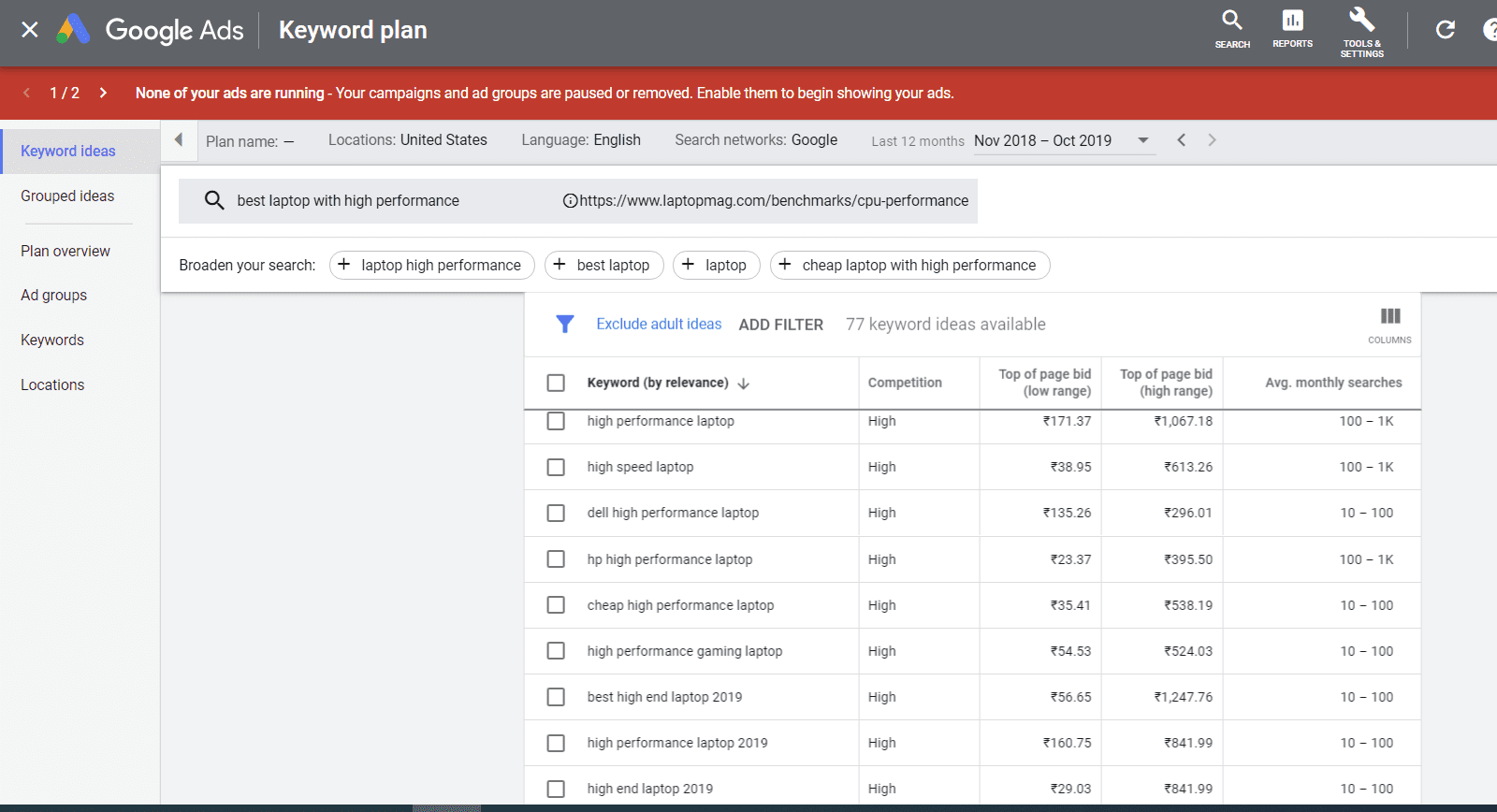1497x812 pixels.
Task: Click Keyword (by relevance) header text
Action: (658, 383)
